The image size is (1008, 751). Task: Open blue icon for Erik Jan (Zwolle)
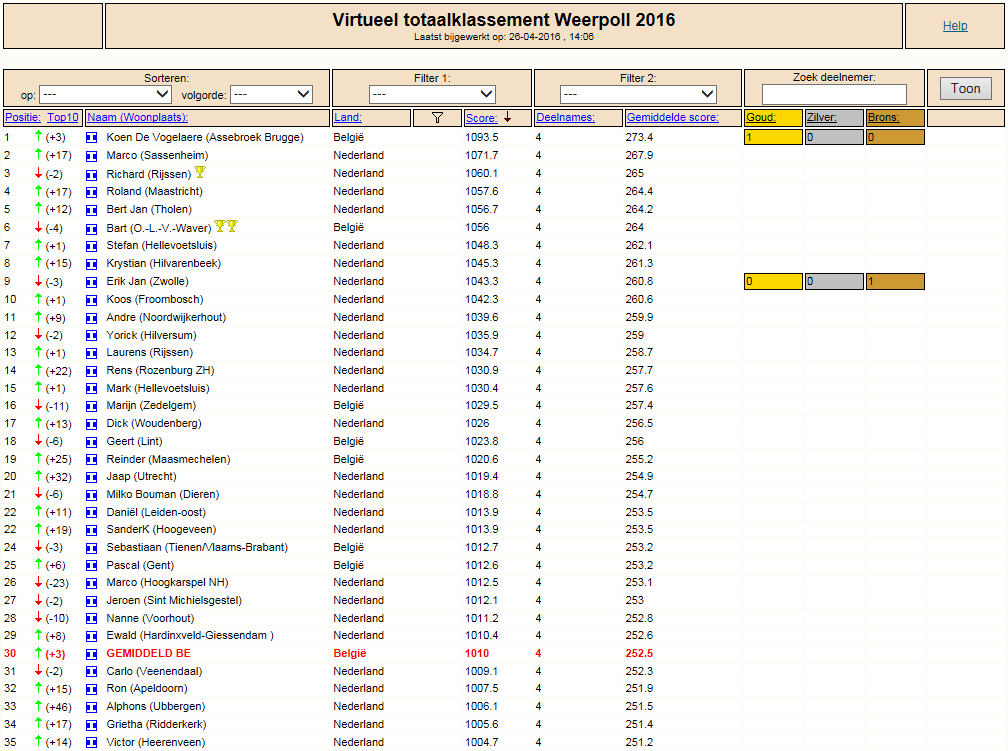91,282
